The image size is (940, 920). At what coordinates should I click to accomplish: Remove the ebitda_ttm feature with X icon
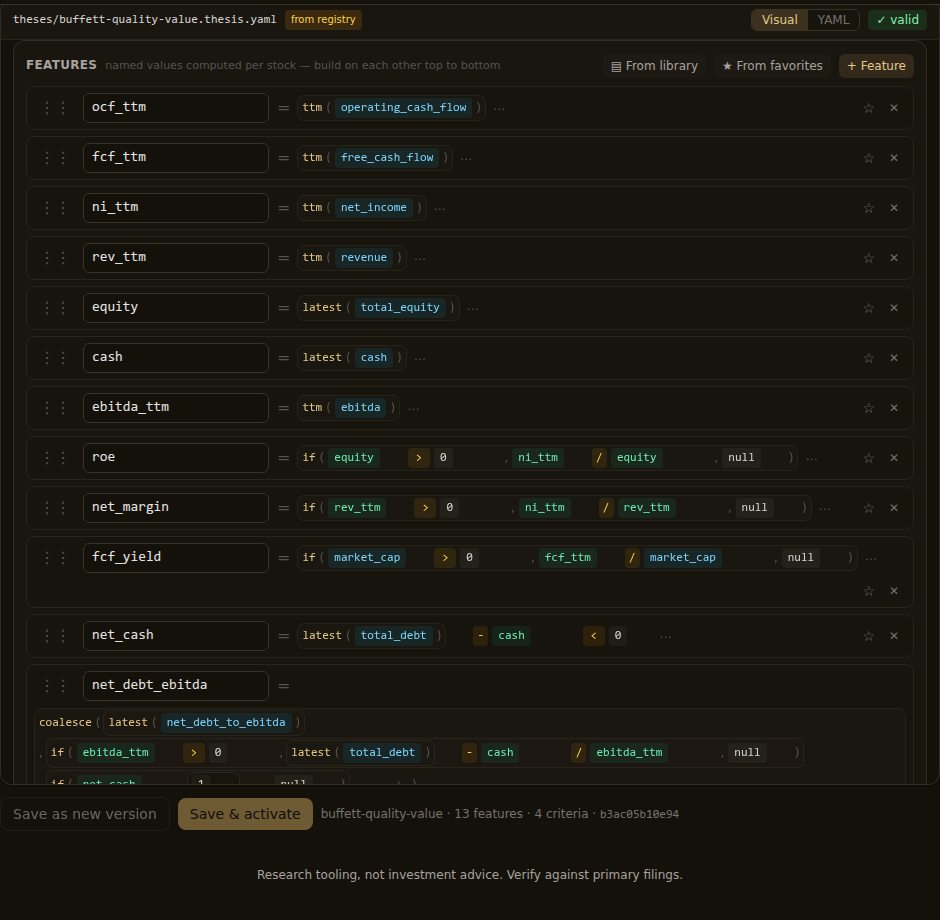tap(894, 408)
